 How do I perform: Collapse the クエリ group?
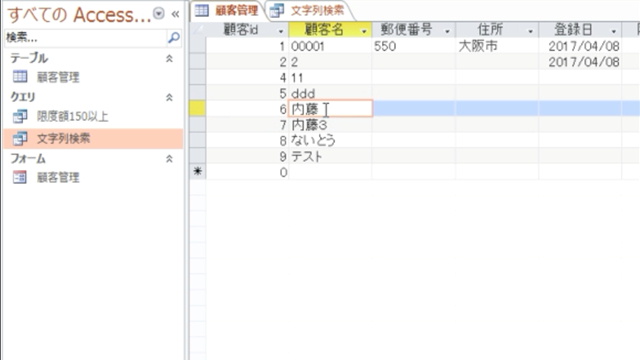(x=169, y=98)
